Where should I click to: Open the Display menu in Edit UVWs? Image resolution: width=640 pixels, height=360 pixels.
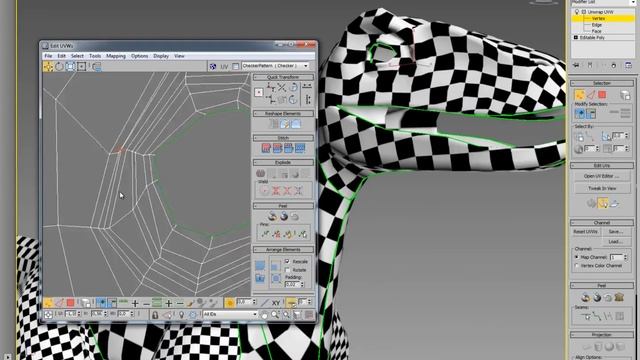click(x=161, y=56)
